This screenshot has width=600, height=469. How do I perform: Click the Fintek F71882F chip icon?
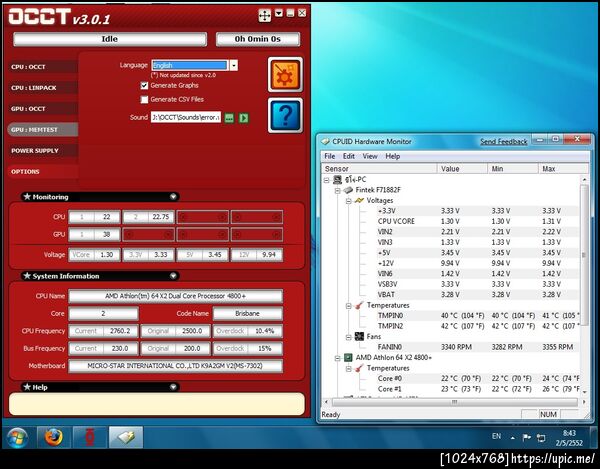tap(348, 190)
